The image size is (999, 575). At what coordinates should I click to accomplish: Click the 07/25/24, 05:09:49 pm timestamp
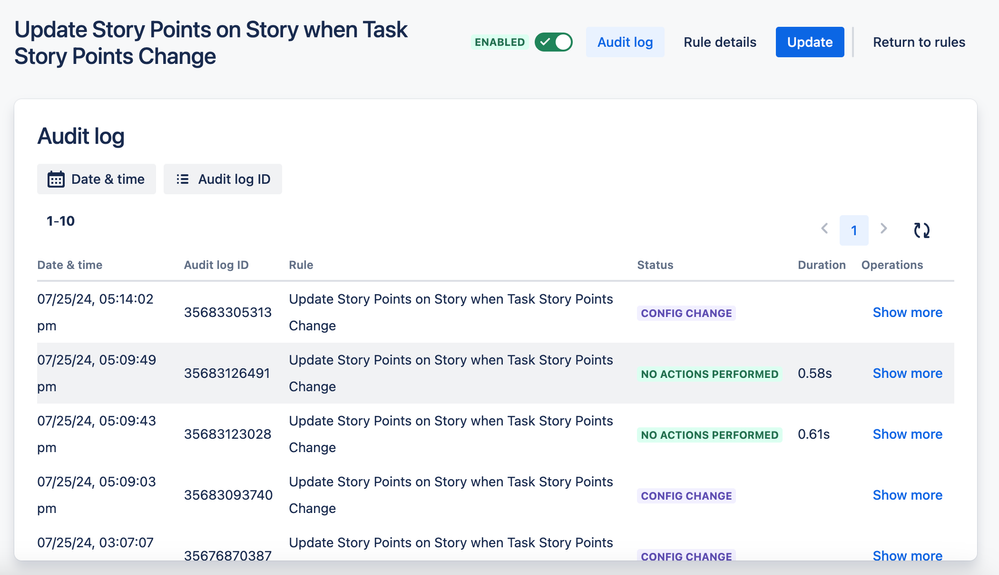(96, 373)
